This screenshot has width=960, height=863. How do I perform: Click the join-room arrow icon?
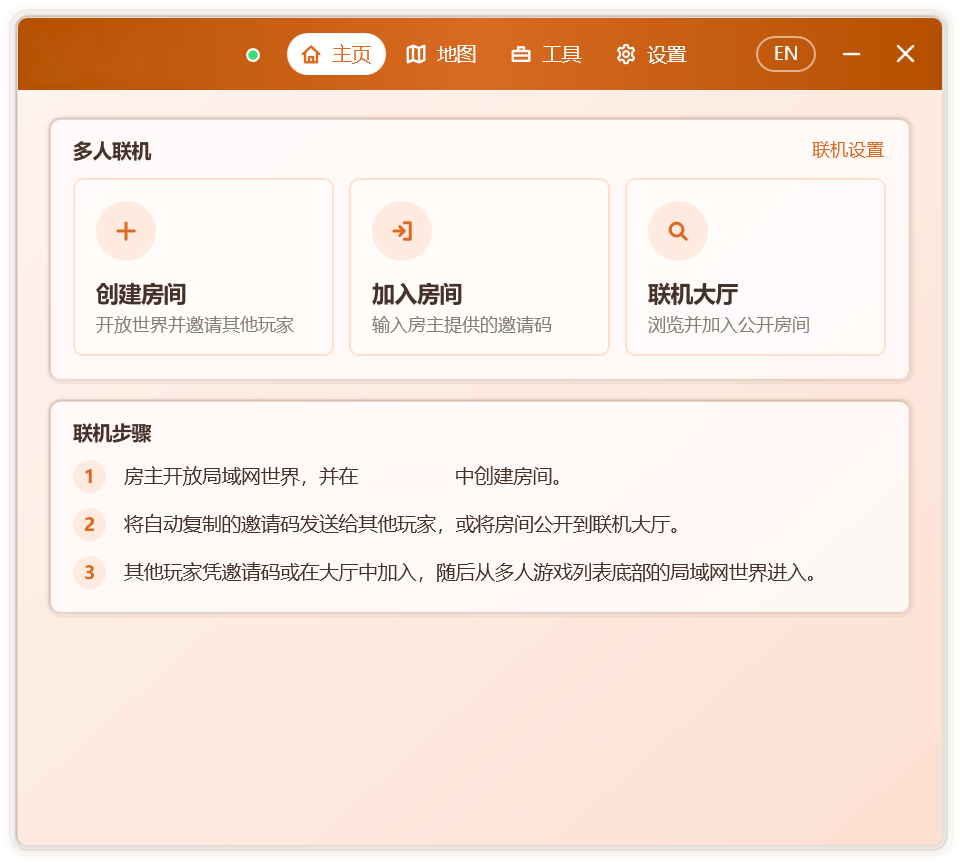click(x=402, y=231)
